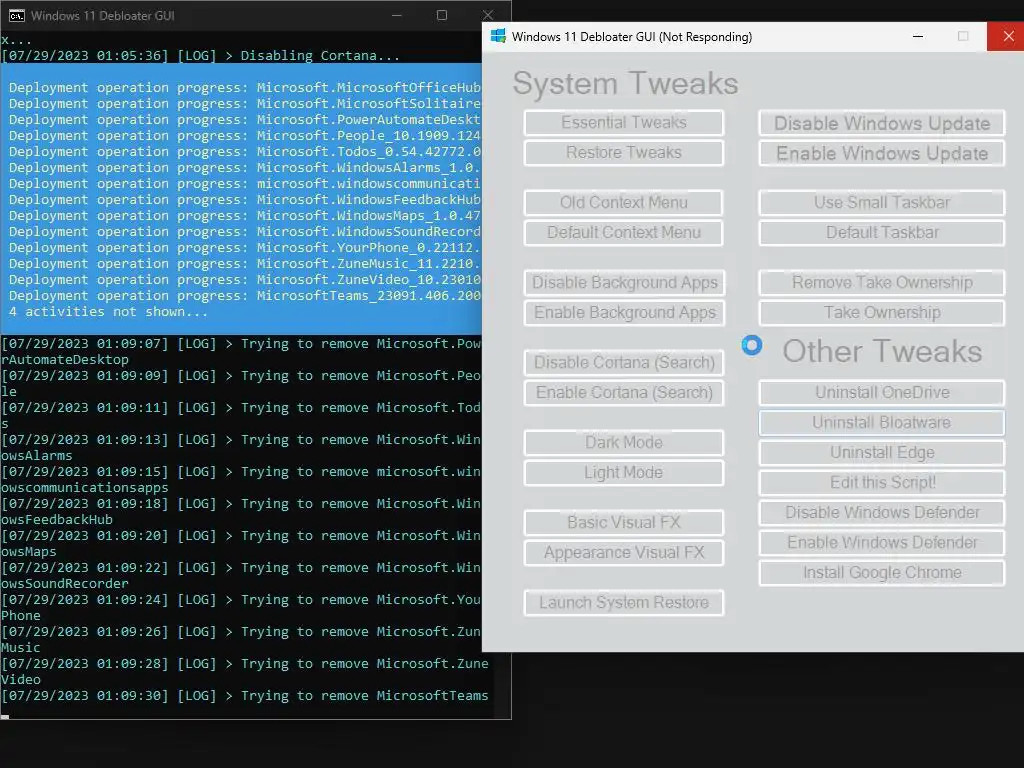Minimize the Debloater GUI (Not Responding) window

(x=918, y=37)
